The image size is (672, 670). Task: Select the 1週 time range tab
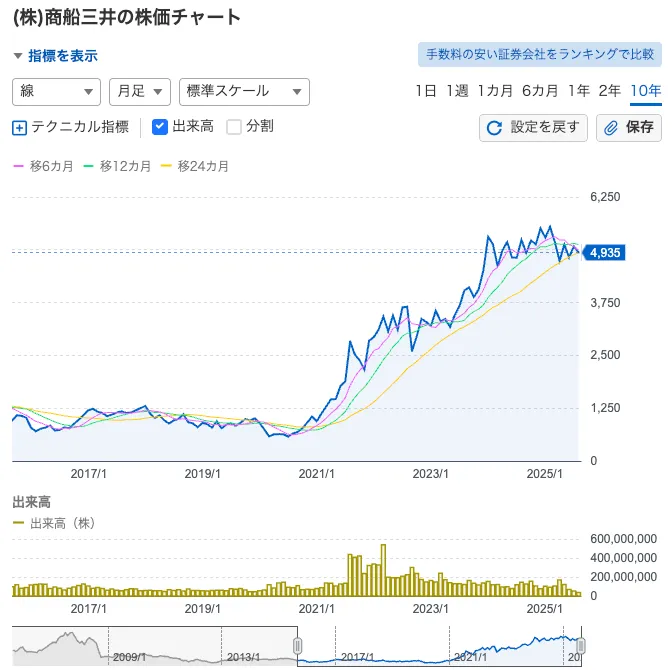click(x=457, y=91)
